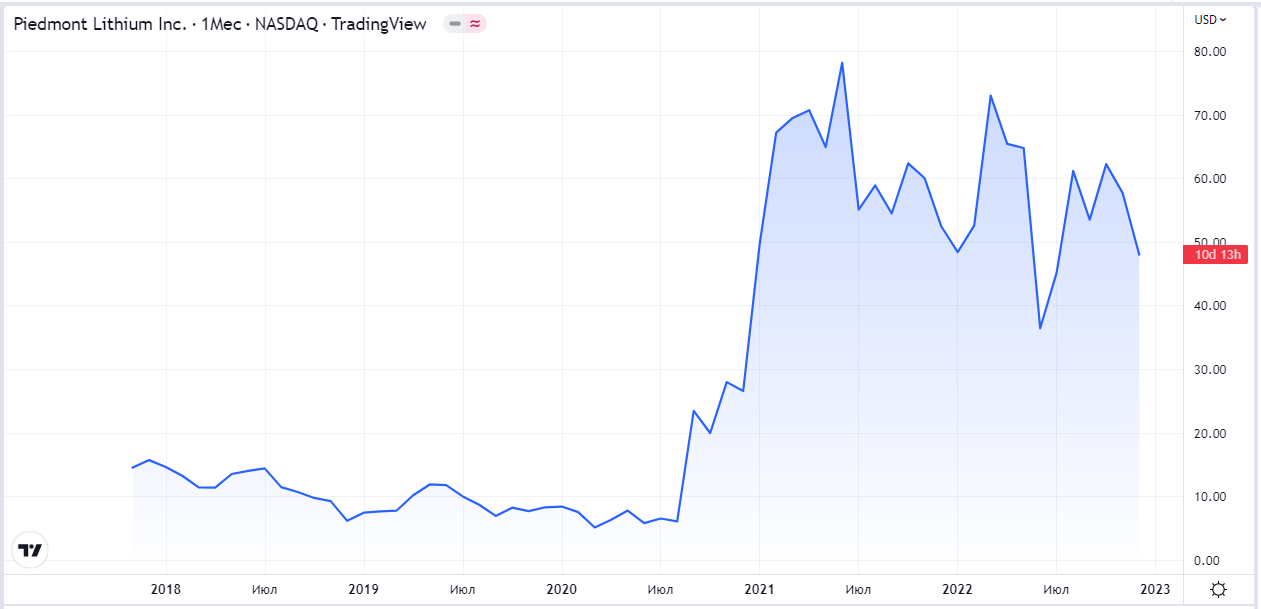
Task: Click the pink approximately-equal data indicator
Action: pyautogui.click(x=475, y=24)
